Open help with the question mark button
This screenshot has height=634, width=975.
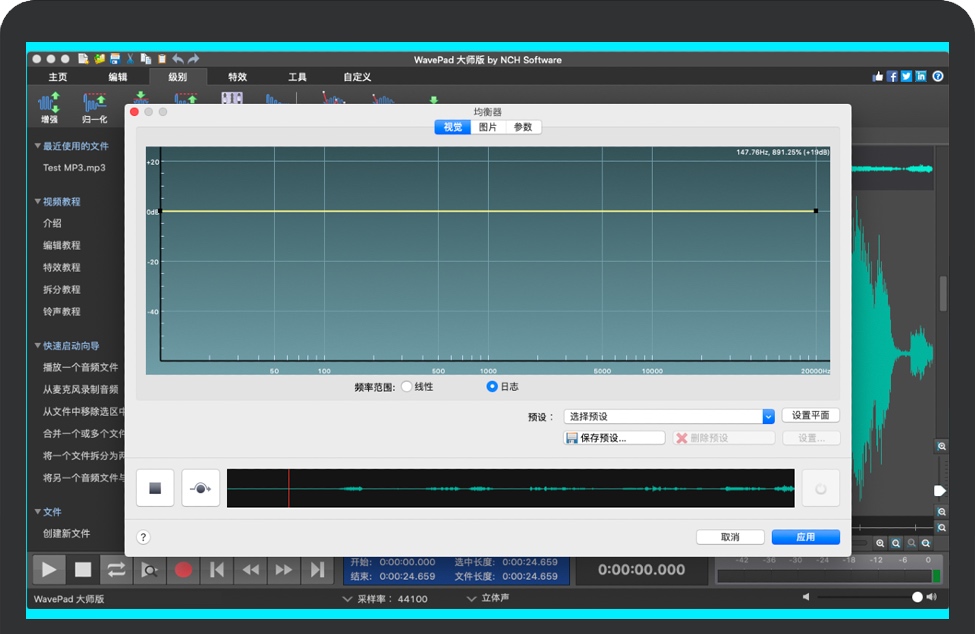tap(143, 537)
